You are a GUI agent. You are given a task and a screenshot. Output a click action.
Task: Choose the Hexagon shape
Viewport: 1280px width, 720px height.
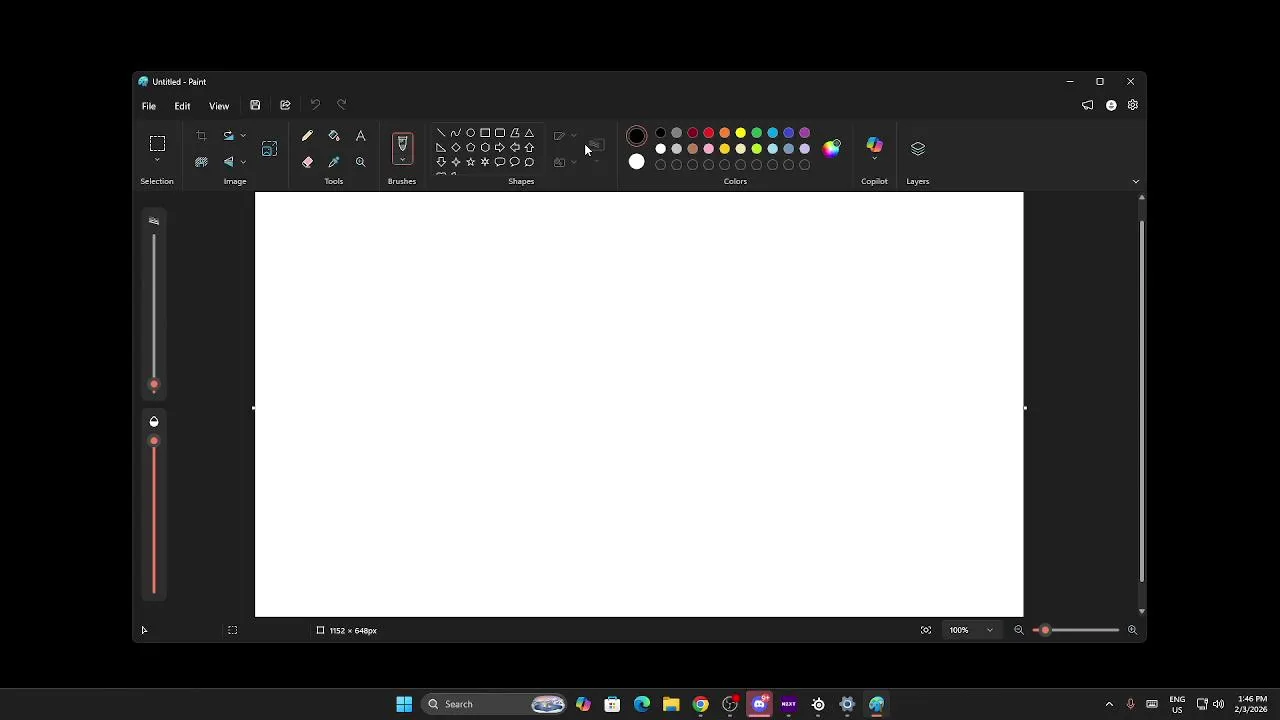[x=485, y=148]
